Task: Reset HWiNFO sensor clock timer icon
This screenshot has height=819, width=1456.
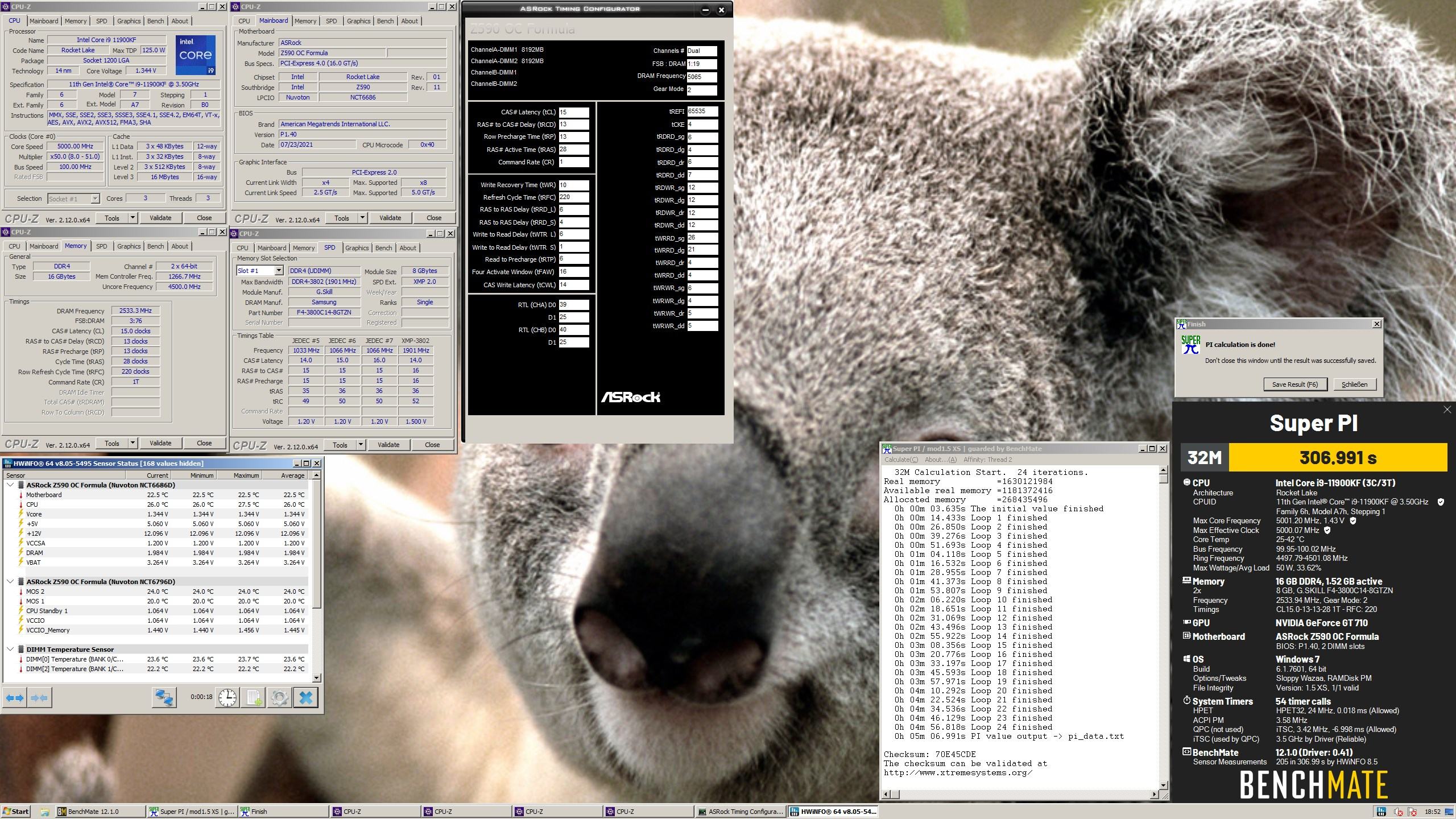Action: click(227, 698)
